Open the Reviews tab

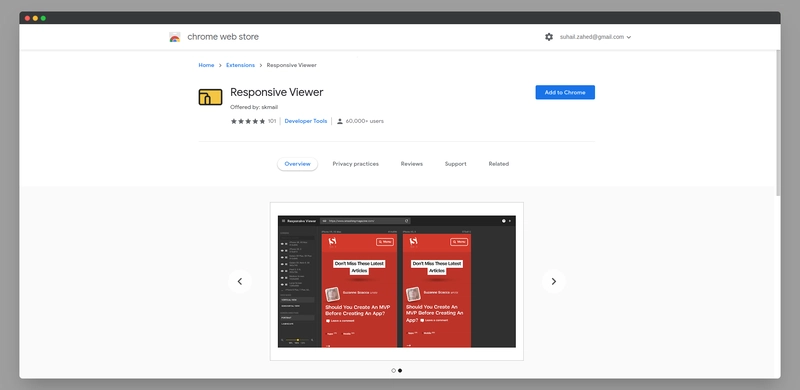tap(412, 164)
